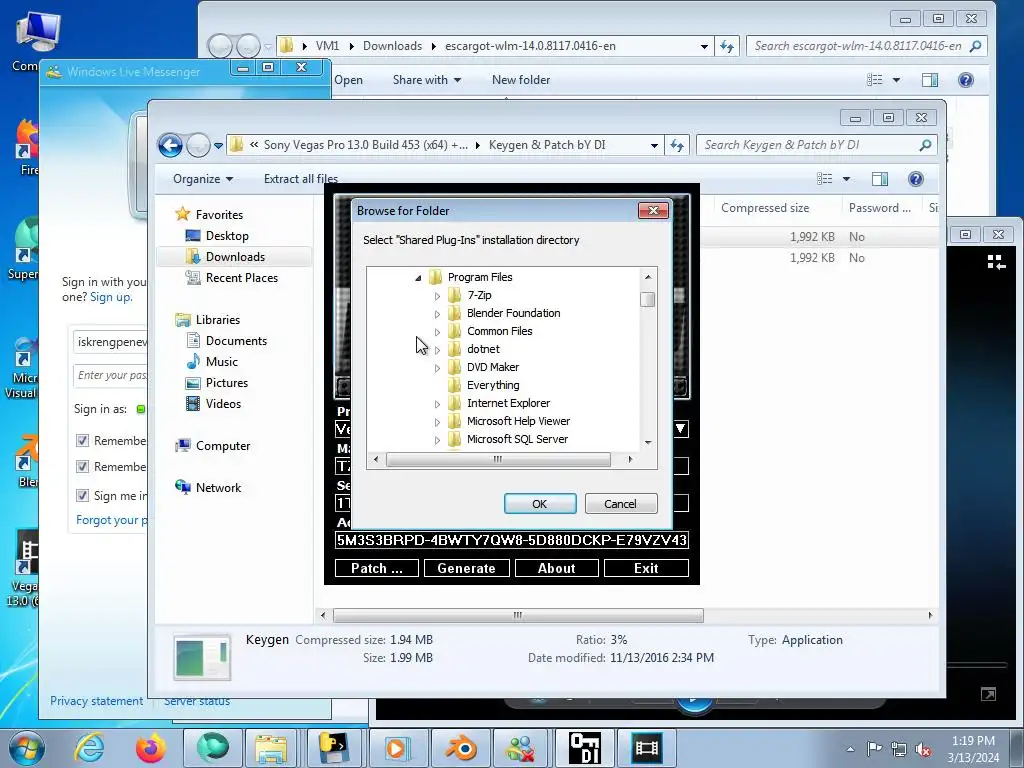Viewport: 1024px width, 768px height.
Task: Open Windows Live Messenger taskbar icon
Action: [520, 748]
